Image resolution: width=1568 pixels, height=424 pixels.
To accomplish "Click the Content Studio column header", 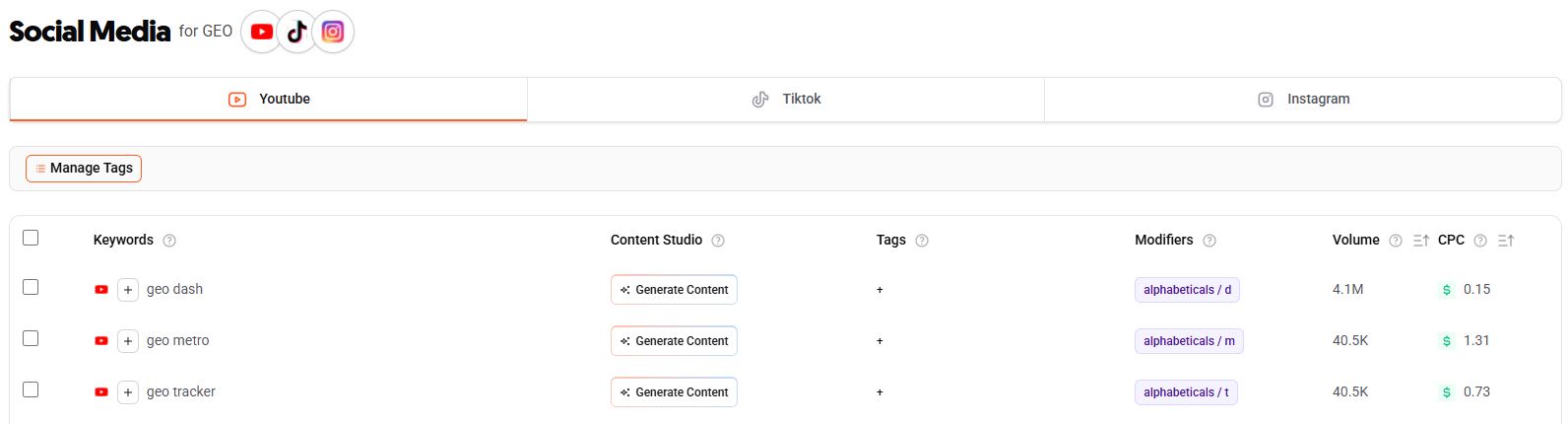I will point(656,241).
